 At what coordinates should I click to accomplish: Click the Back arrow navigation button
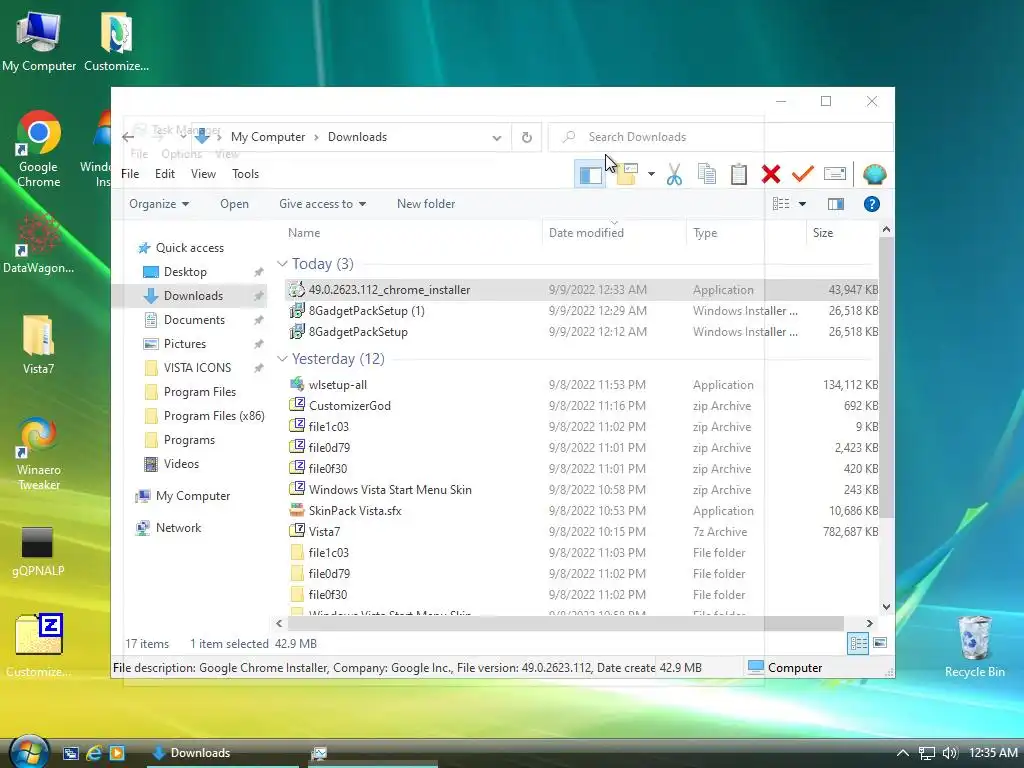[128, 137]
